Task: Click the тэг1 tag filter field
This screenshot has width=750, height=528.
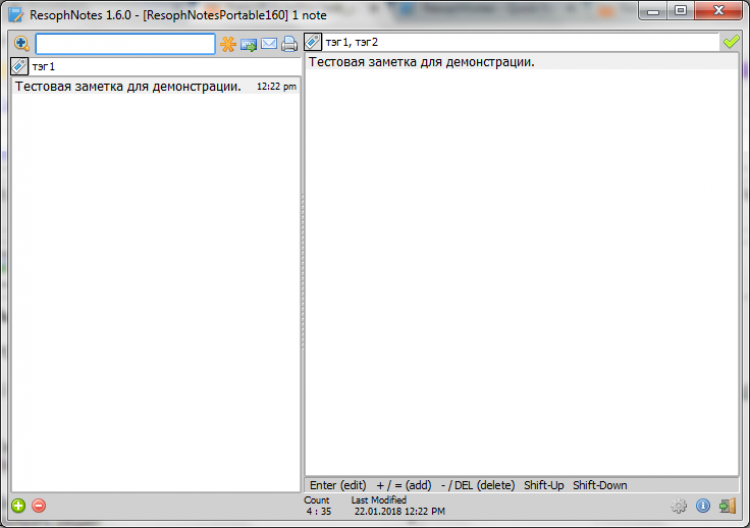Action: pyautogui.click(x=165, y=66)
